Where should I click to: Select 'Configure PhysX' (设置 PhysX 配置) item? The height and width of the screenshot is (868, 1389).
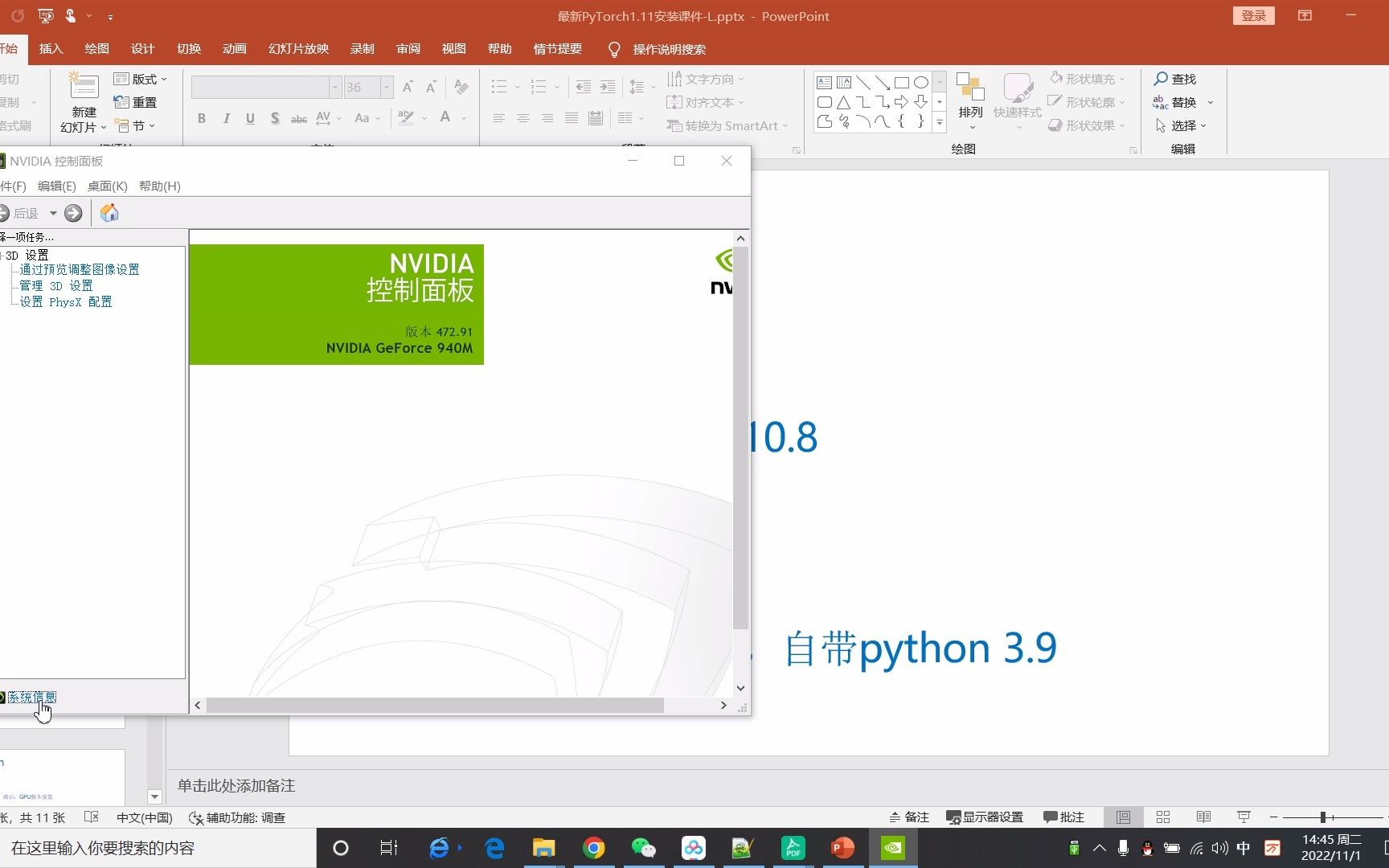[x=66, y=302]
